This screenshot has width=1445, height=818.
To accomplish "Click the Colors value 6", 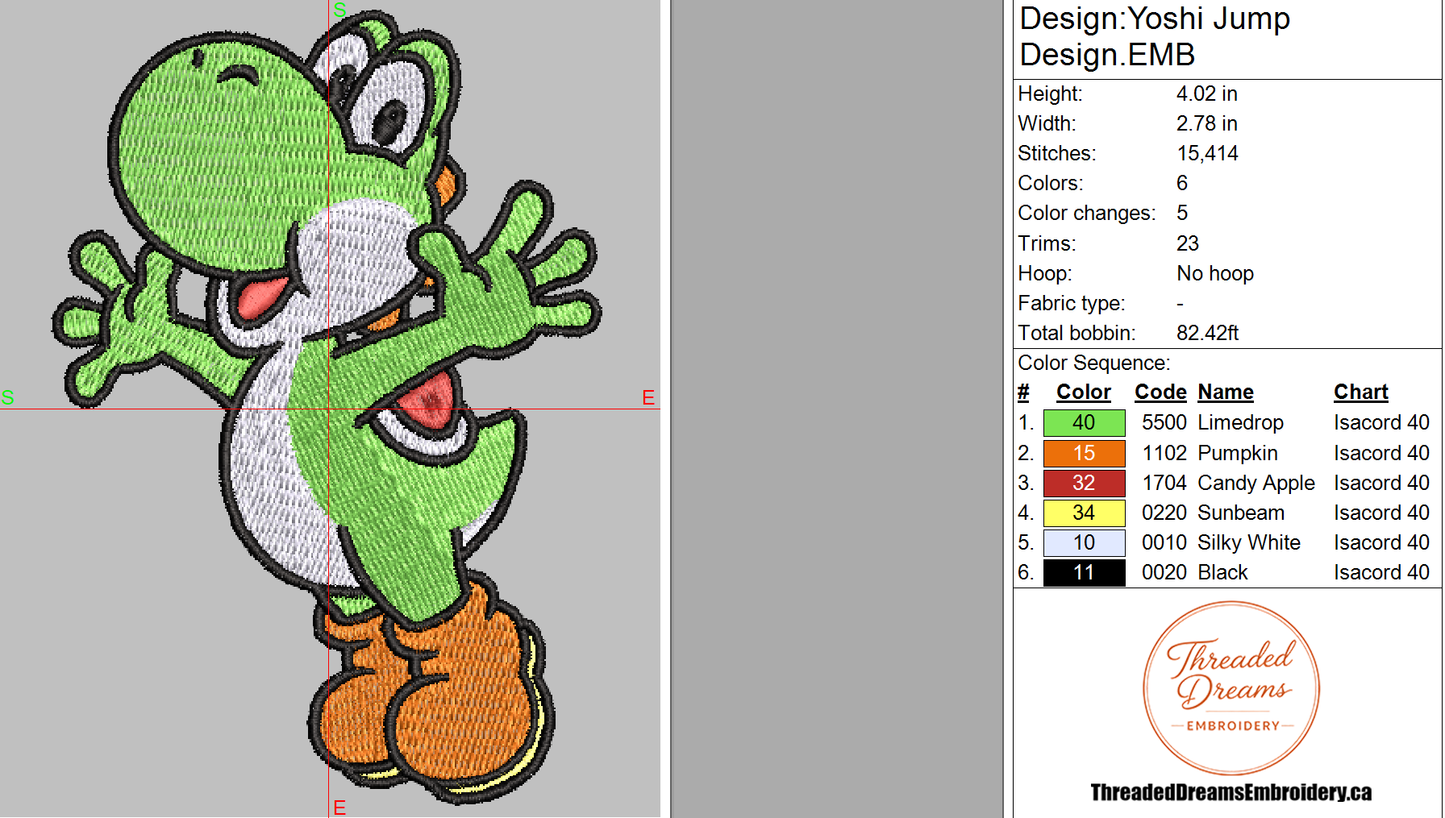I will pyautogui.click(x=1183, y=184).
